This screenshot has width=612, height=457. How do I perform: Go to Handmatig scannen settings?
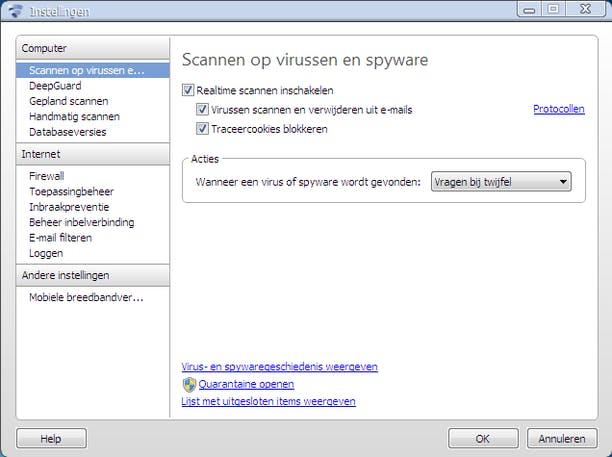click(74, 116)
